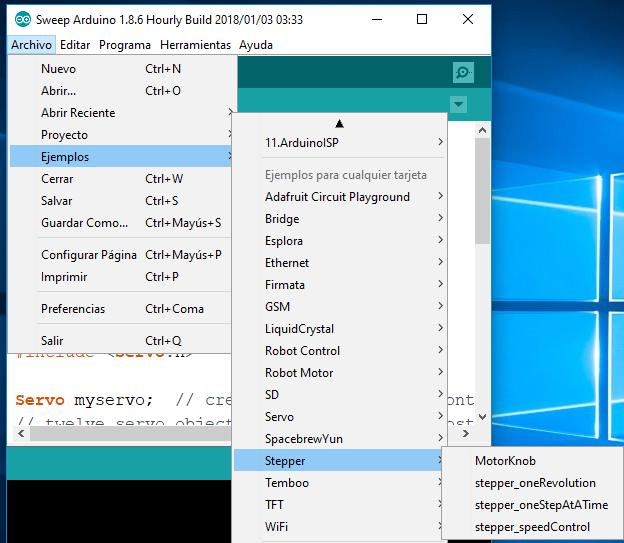Image resolution: width=624 pixels, height=543 pixels.
Task: Select Nuevo from Archivo menu
Action: [x=121, y=69]
